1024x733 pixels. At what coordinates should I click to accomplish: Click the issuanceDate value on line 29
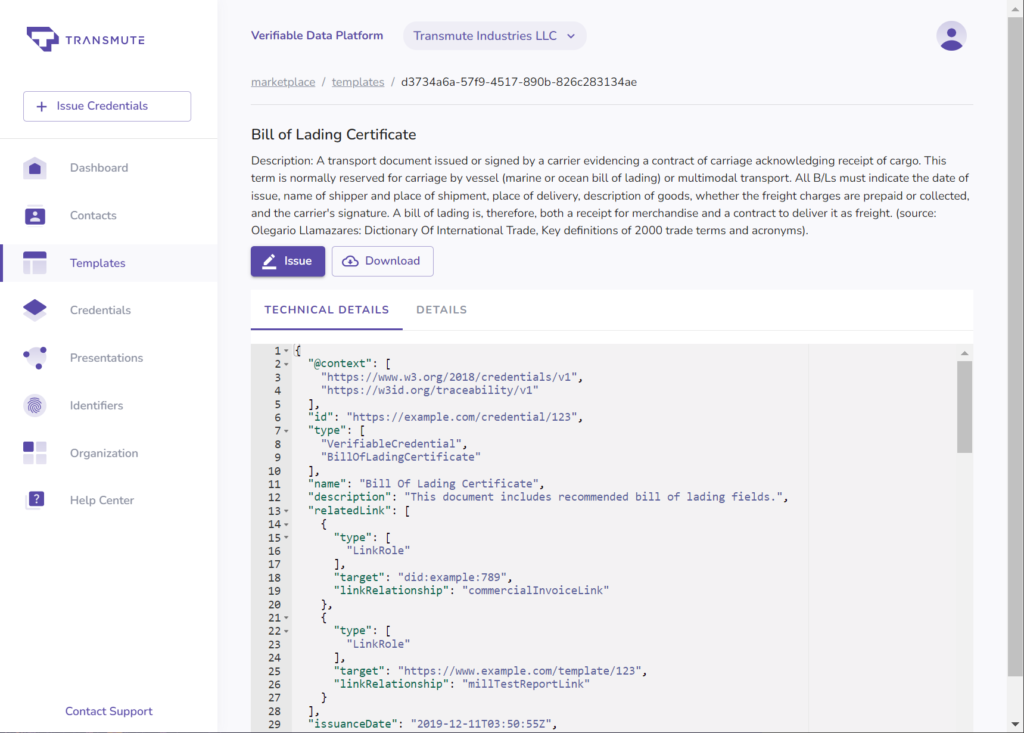point(481,724)
